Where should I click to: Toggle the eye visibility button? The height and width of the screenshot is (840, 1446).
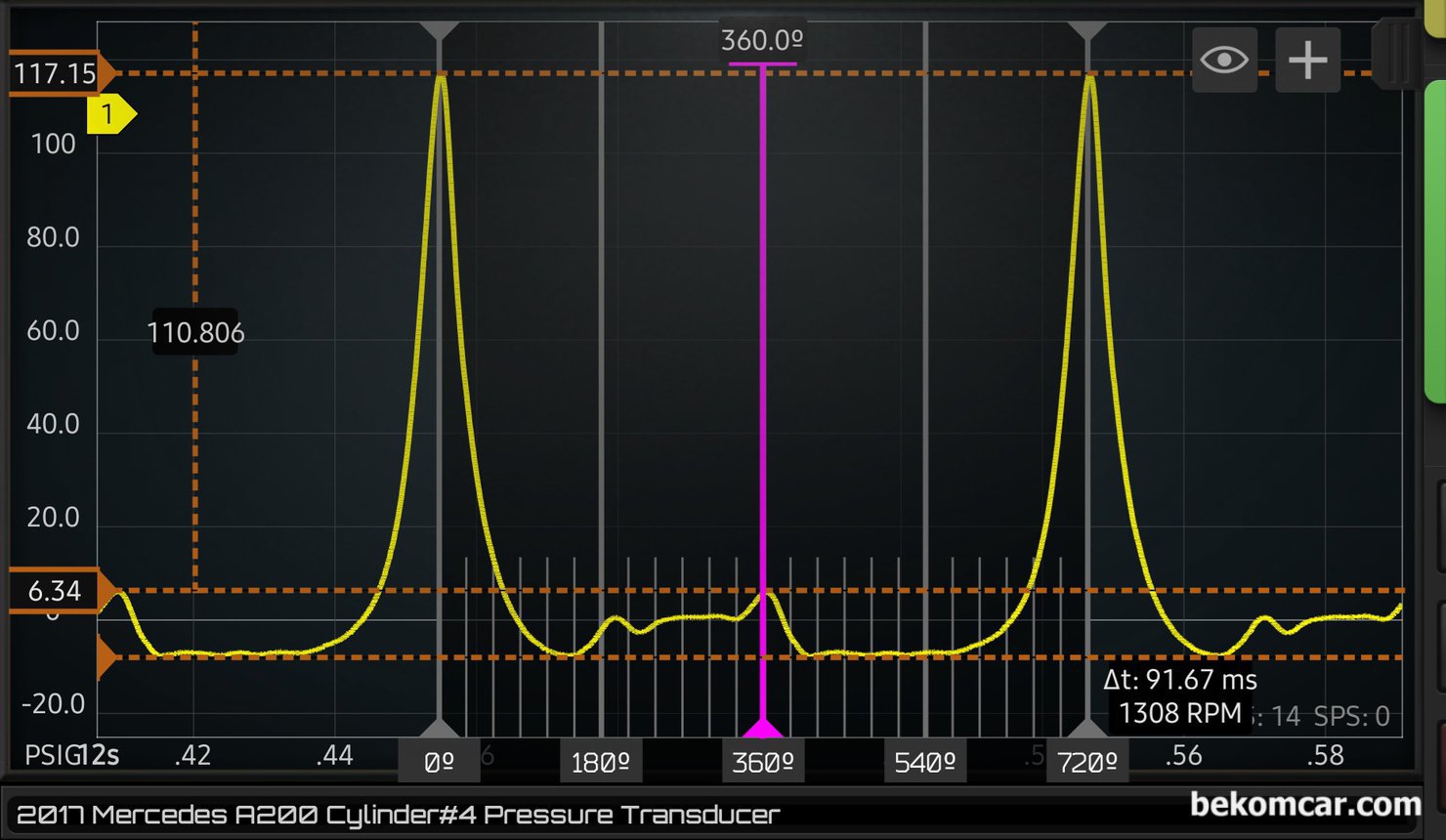[1224, 61]
